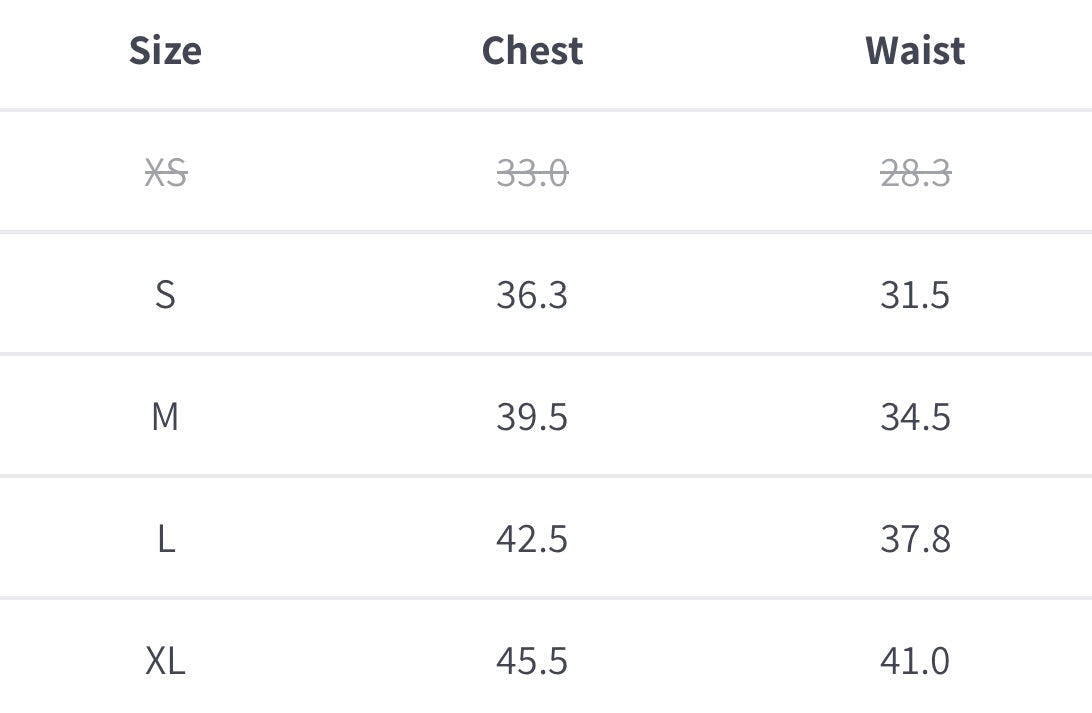The width and height of the screenshot is (1092, 713).
Task: Click the struck-through 33.0 chest value
Action: [532, 173]
